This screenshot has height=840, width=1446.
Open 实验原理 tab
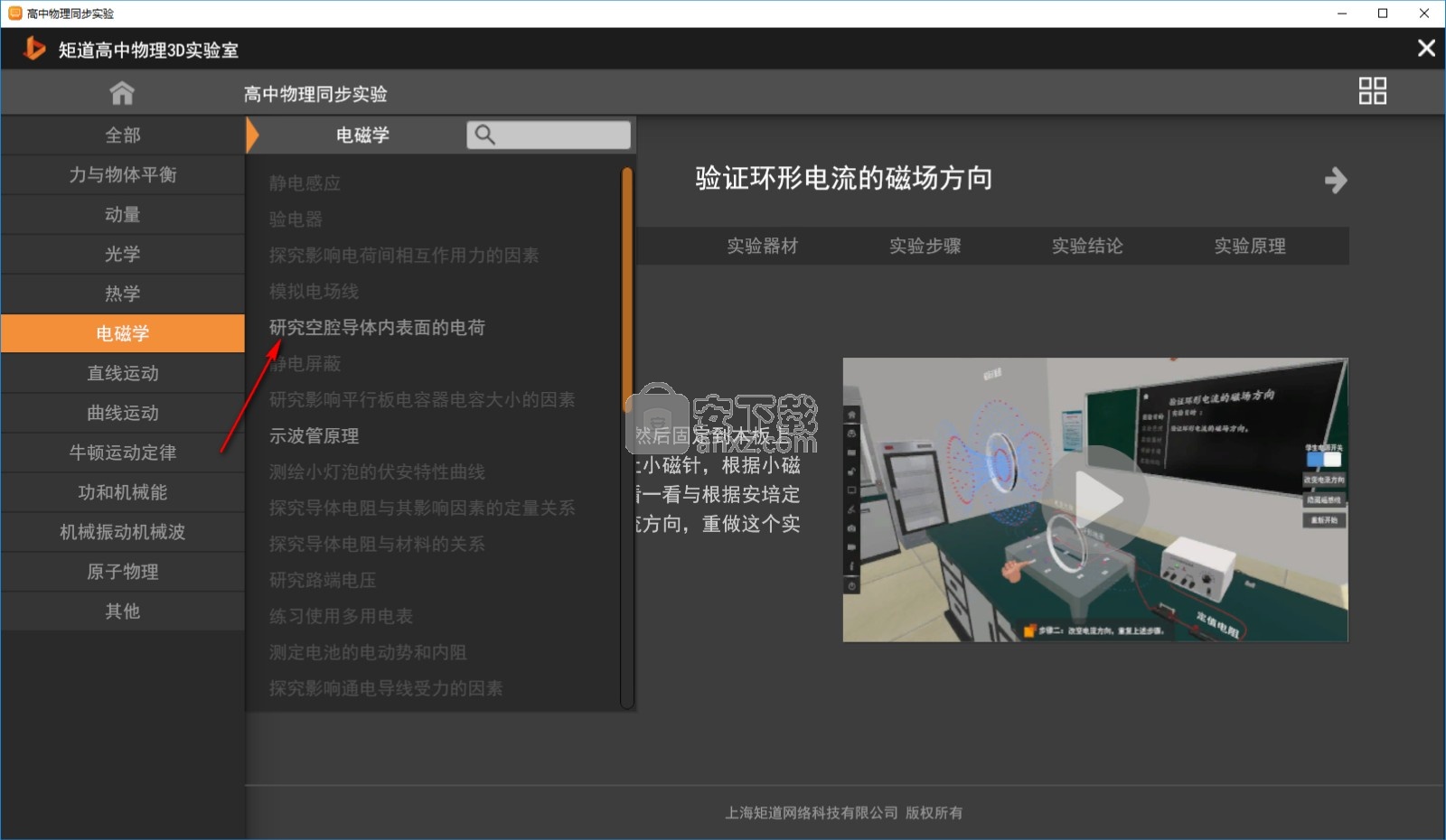tap(1250, 246)
